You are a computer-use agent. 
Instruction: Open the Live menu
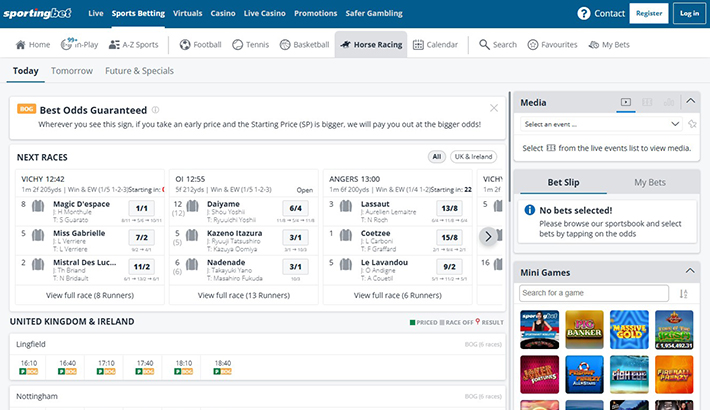96,14
